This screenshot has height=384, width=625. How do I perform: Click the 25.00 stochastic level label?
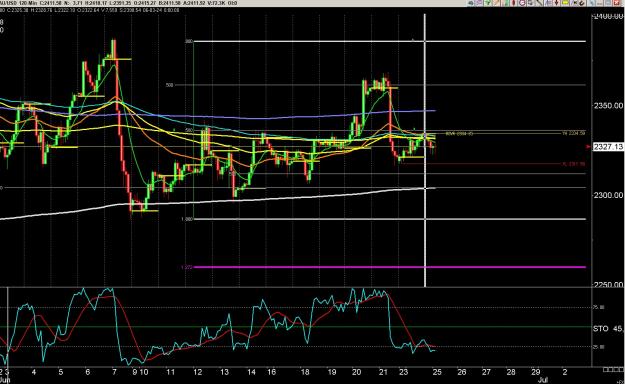[x=599, y=347]
